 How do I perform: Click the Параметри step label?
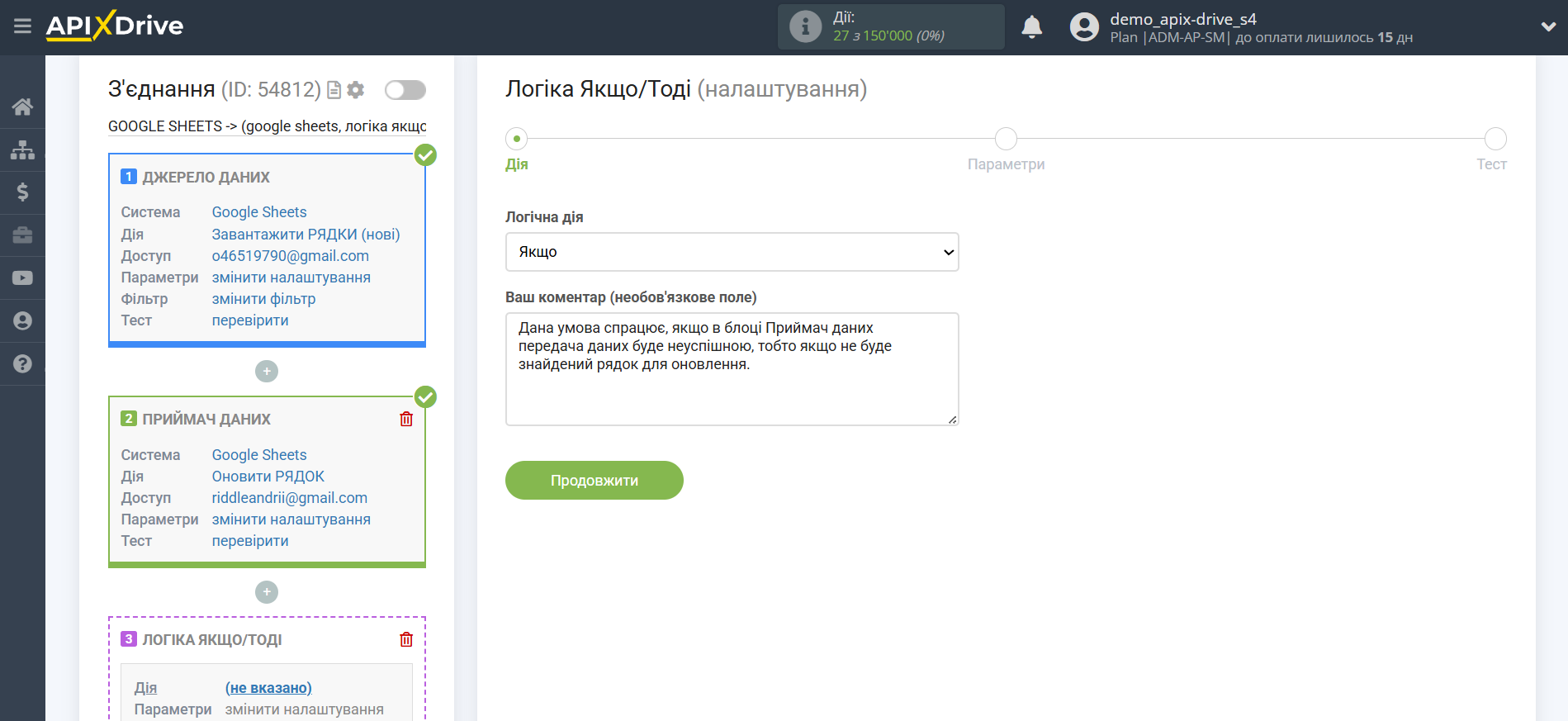(x=1006, y=164)
